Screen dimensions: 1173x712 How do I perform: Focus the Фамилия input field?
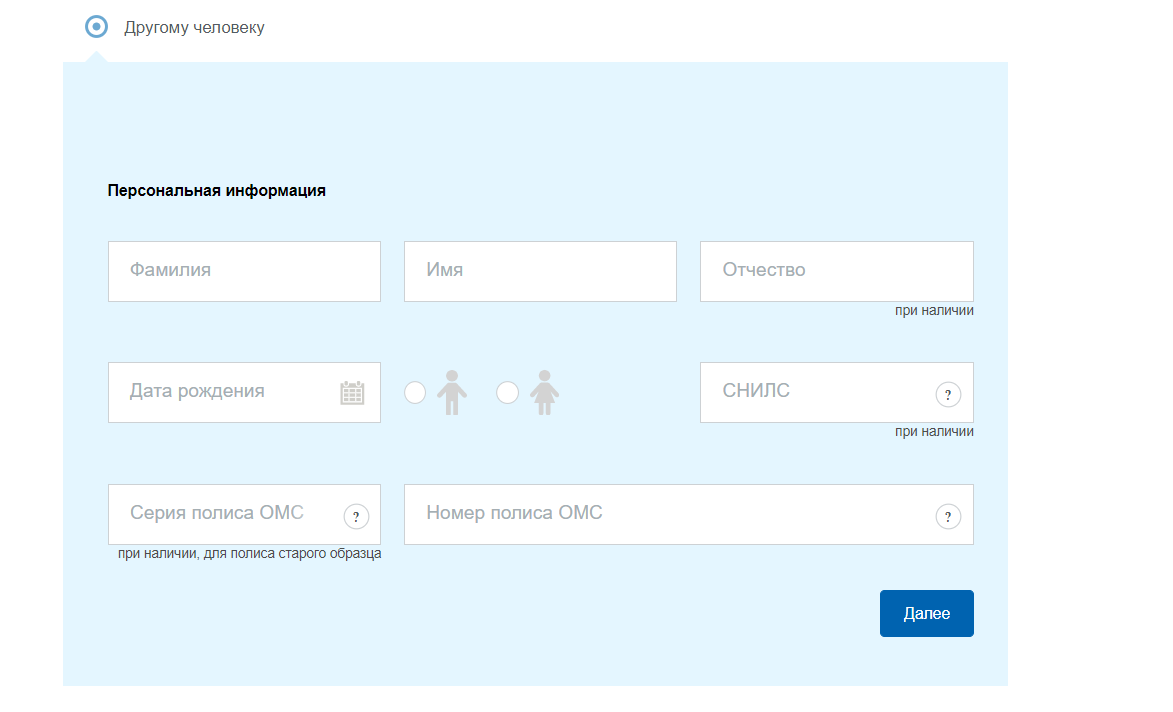coord(244,271)
